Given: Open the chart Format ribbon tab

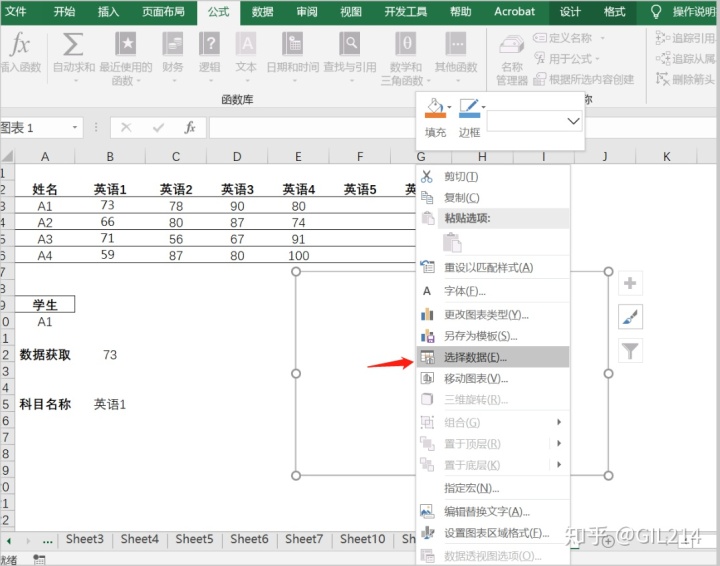Looking at the screenshot, I should pyautogui.click(x=614, y=11).
